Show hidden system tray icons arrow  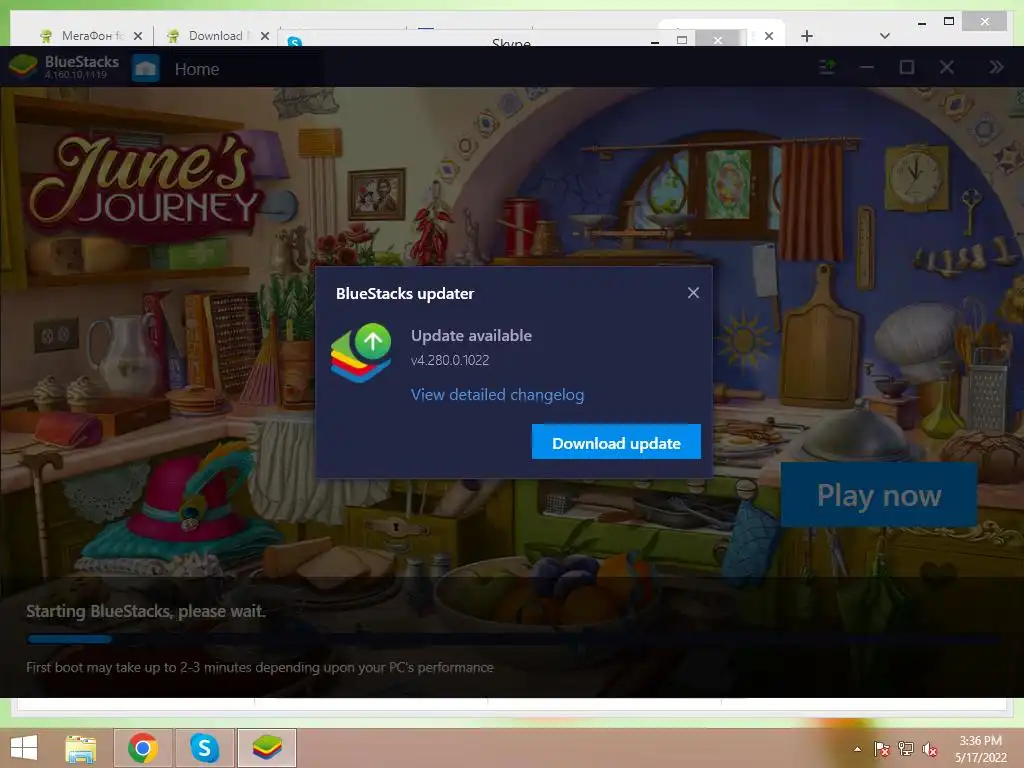click(857, 749)
